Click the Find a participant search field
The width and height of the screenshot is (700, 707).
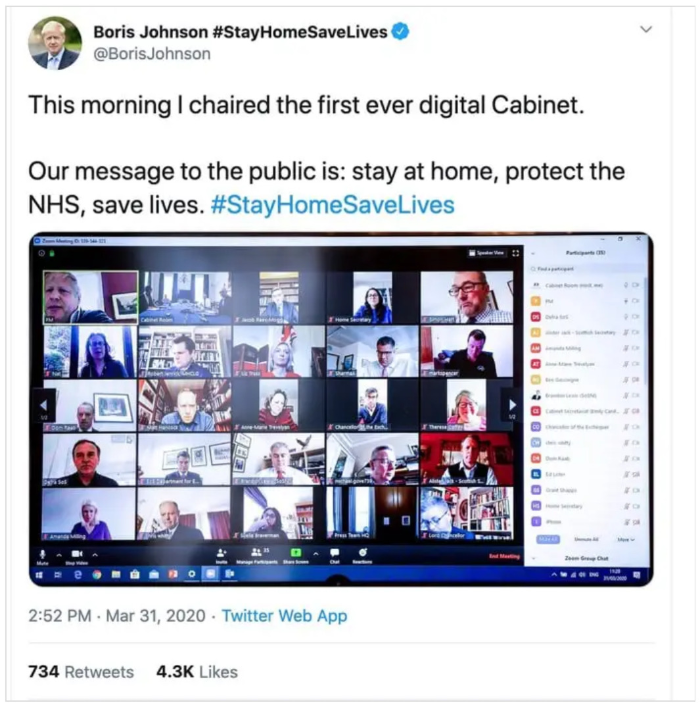[x=586, y=269]
